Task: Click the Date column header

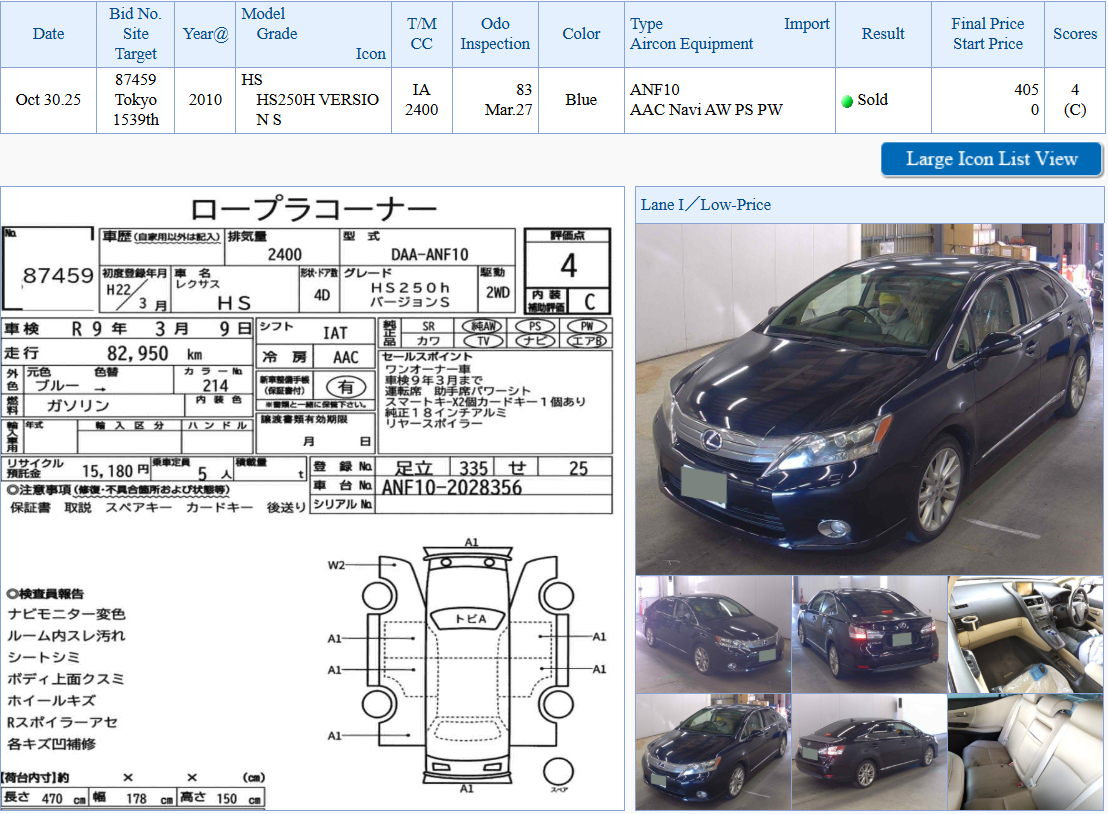Action: (48, 34)
